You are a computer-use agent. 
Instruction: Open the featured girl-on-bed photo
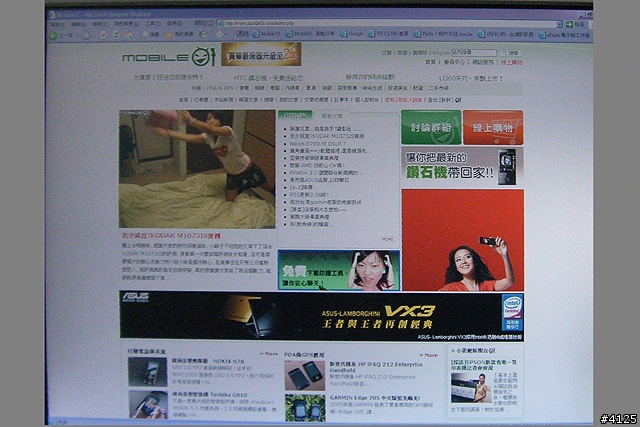(x=197, y=169)
